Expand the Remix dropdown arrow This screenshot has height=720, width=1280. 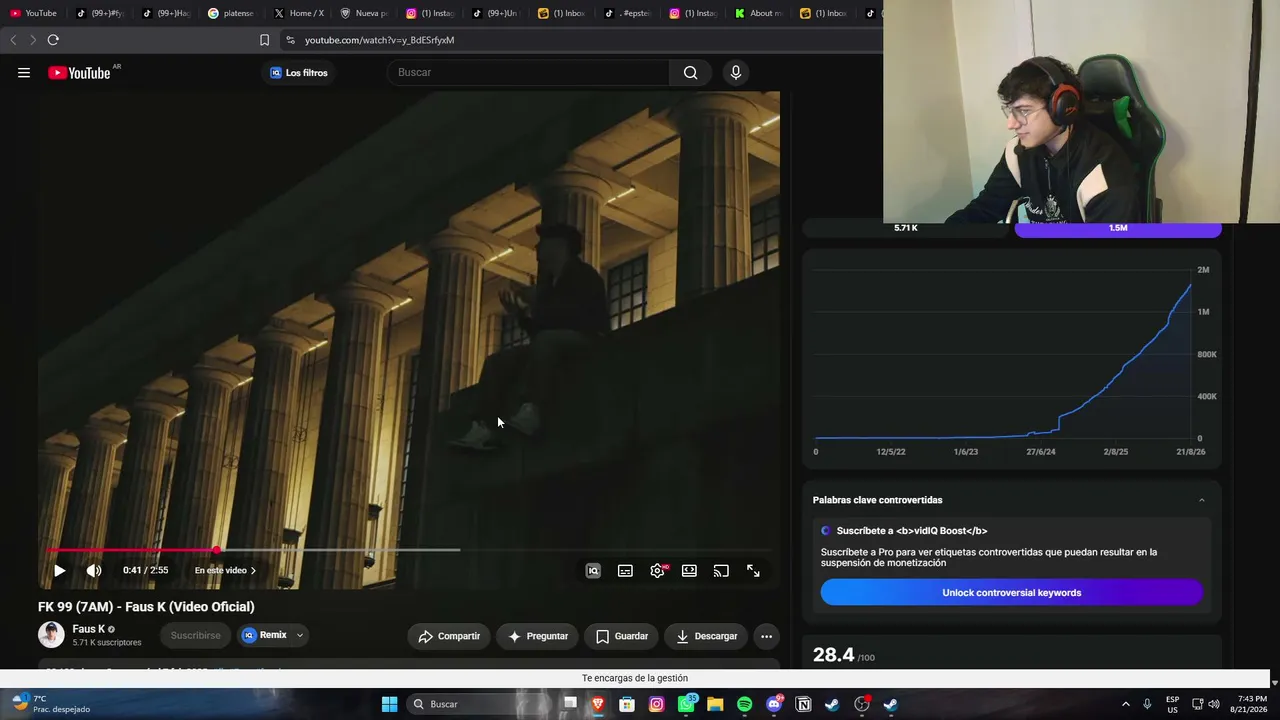299,635
